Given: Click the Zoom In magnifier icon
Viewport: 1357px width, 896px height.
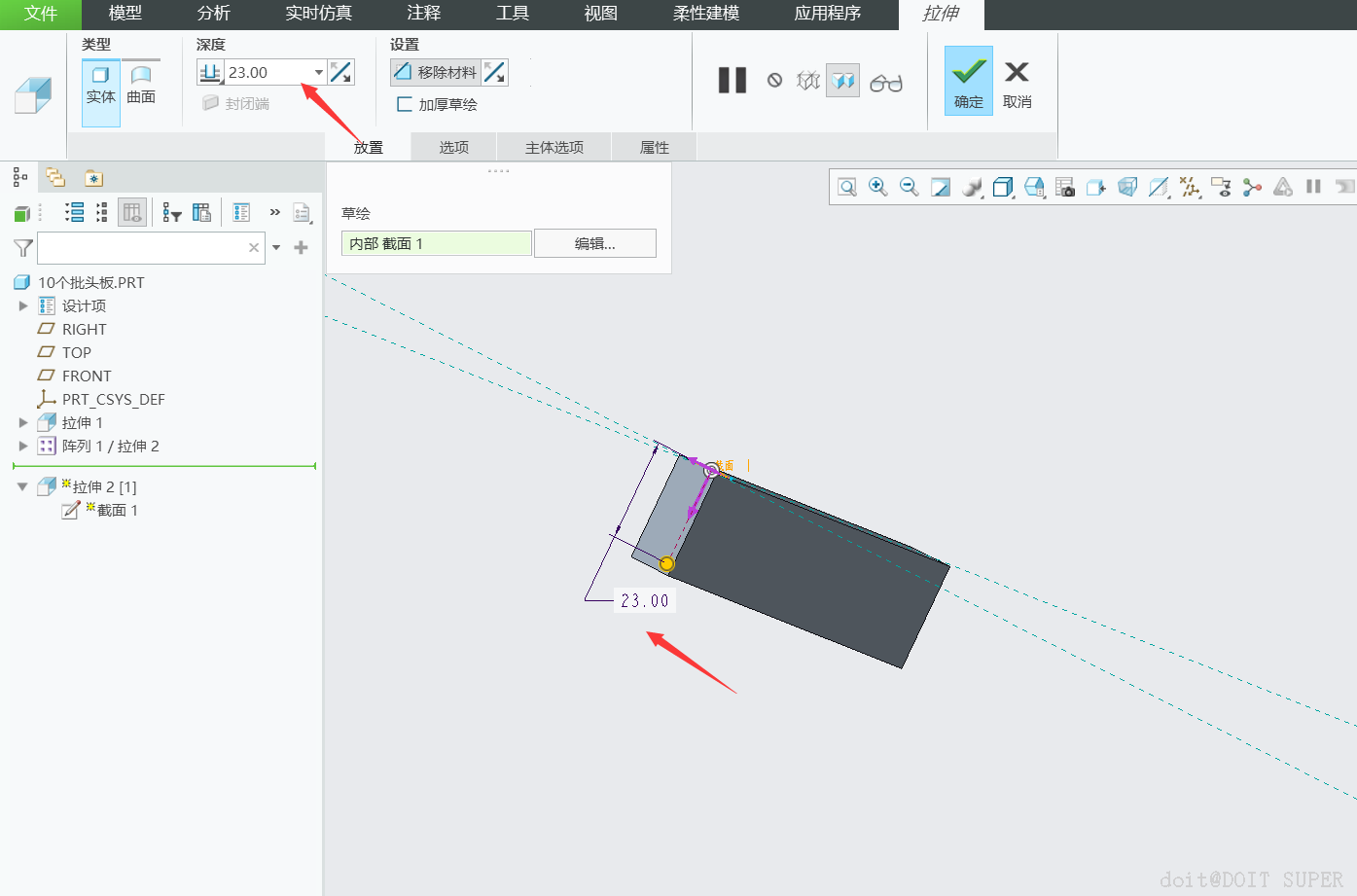Looking at the screenshot, I should [878, 187].
